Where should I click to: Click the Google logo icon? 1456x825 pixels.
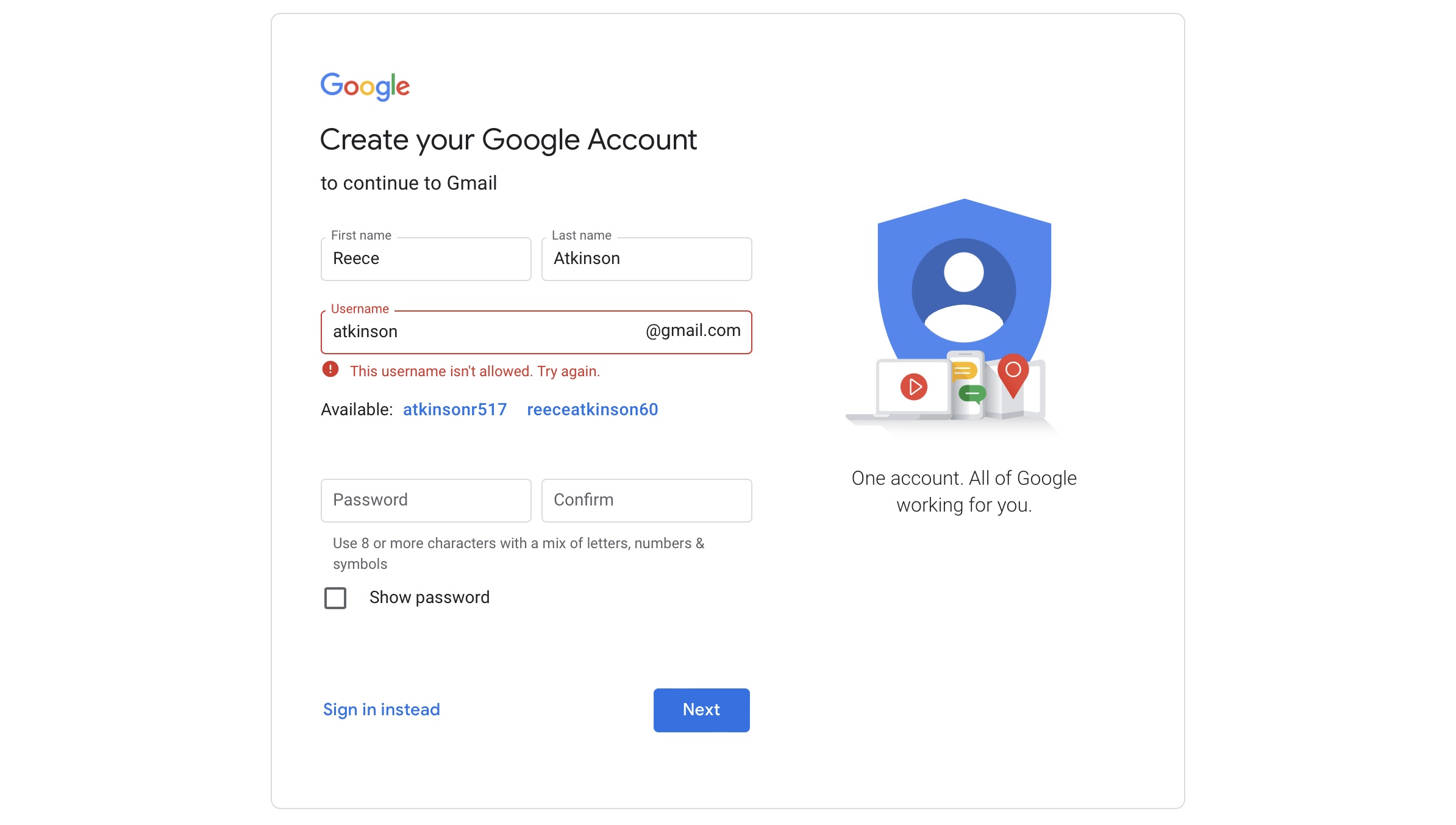tap(365, 87)
